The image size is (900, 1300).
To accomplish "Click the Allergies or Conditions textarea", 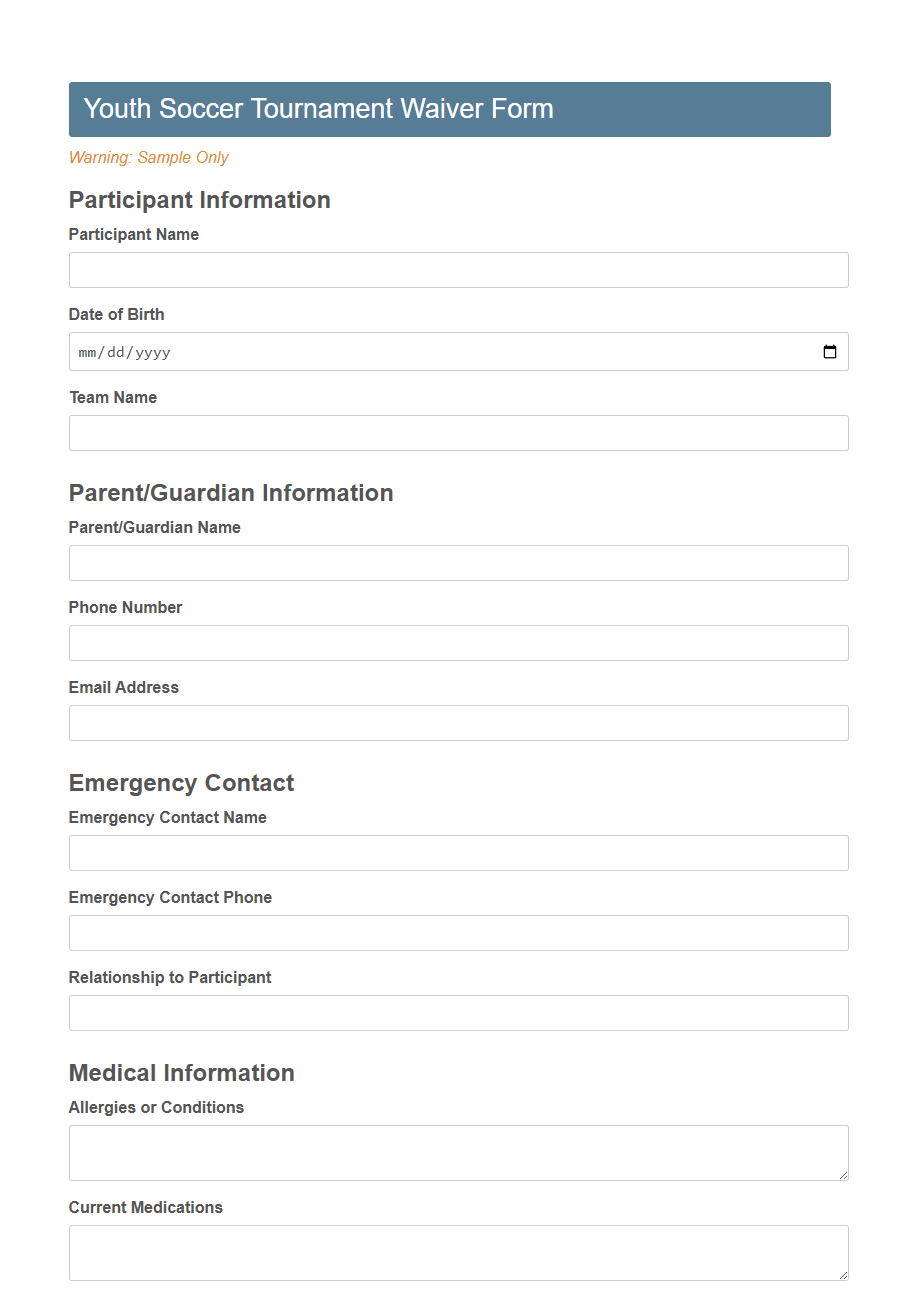I will point(458,1150).
